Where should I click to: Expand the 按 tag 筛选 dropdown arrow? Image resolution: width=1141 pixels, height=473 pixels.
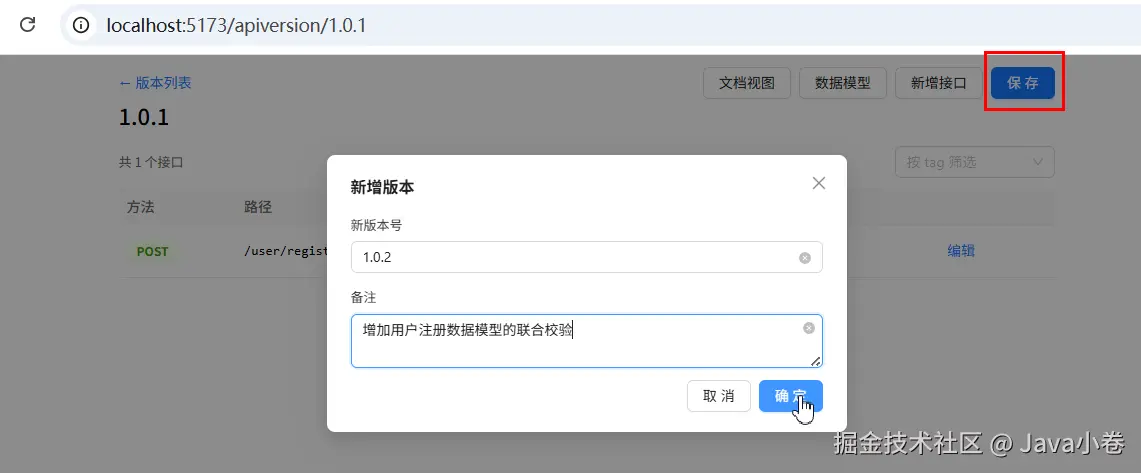coord(1038,162)
